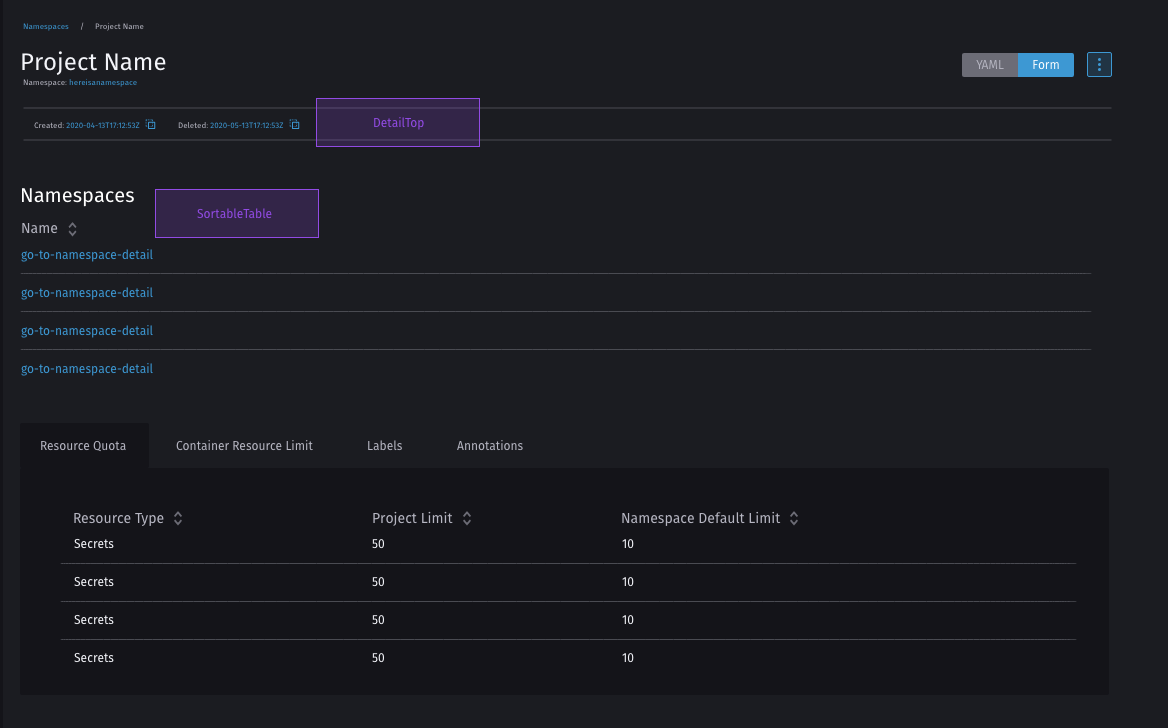
Task: Copy the Created timestamp using its copy icon
Action: 150,124
